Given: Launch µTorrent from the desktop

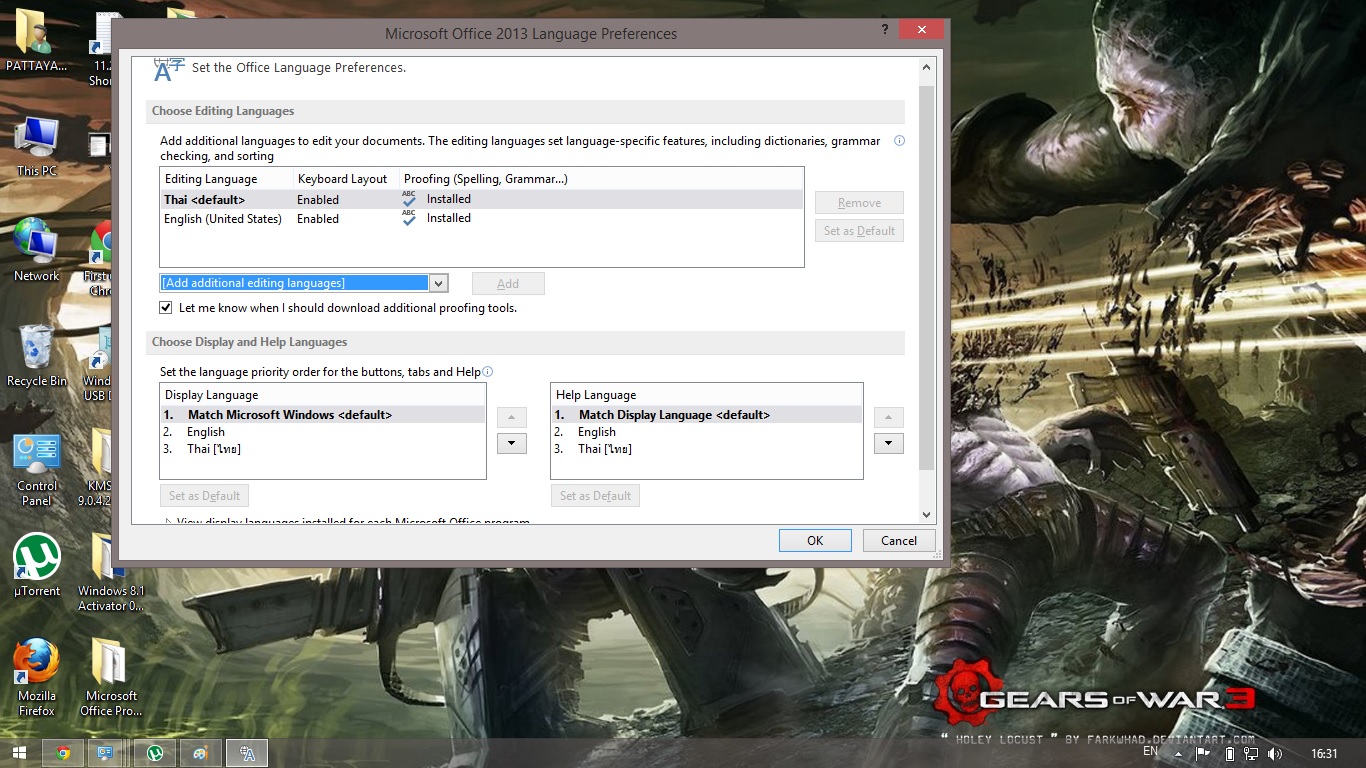Looking at the screenshot, I should point(37,565).
